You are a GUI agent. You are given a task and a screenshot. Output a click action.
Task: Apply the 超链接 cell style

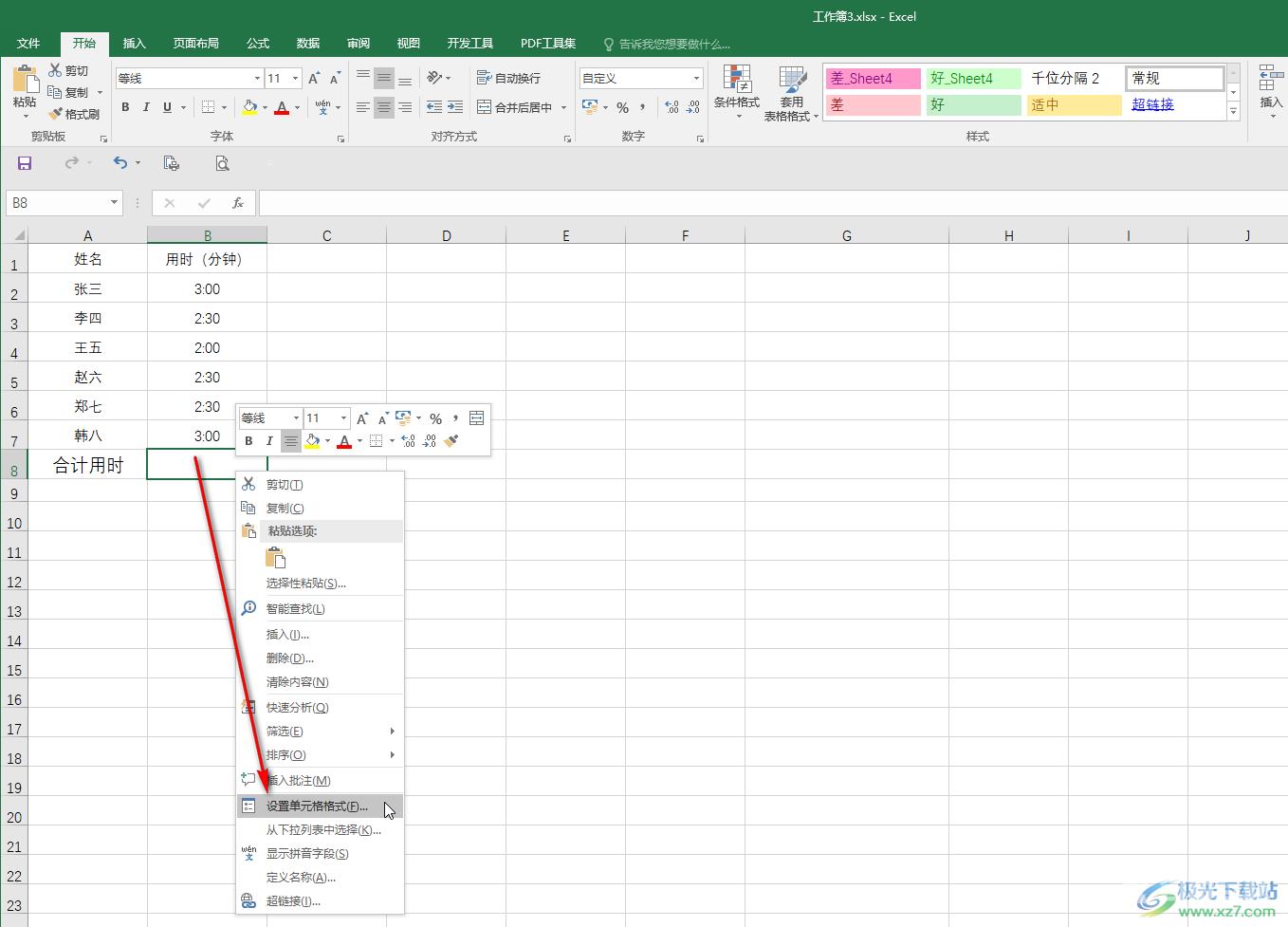(1175, 104)
